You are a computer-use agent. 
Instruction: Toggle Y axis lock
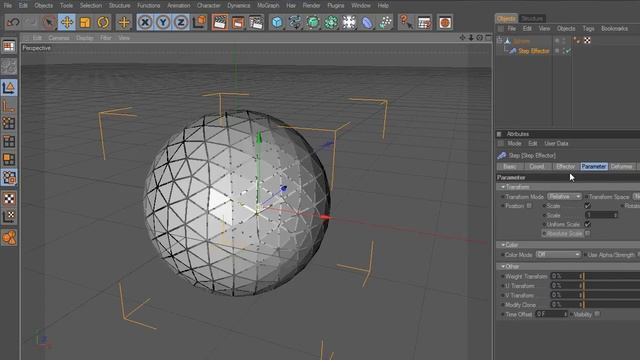click(x=163, y=22)
